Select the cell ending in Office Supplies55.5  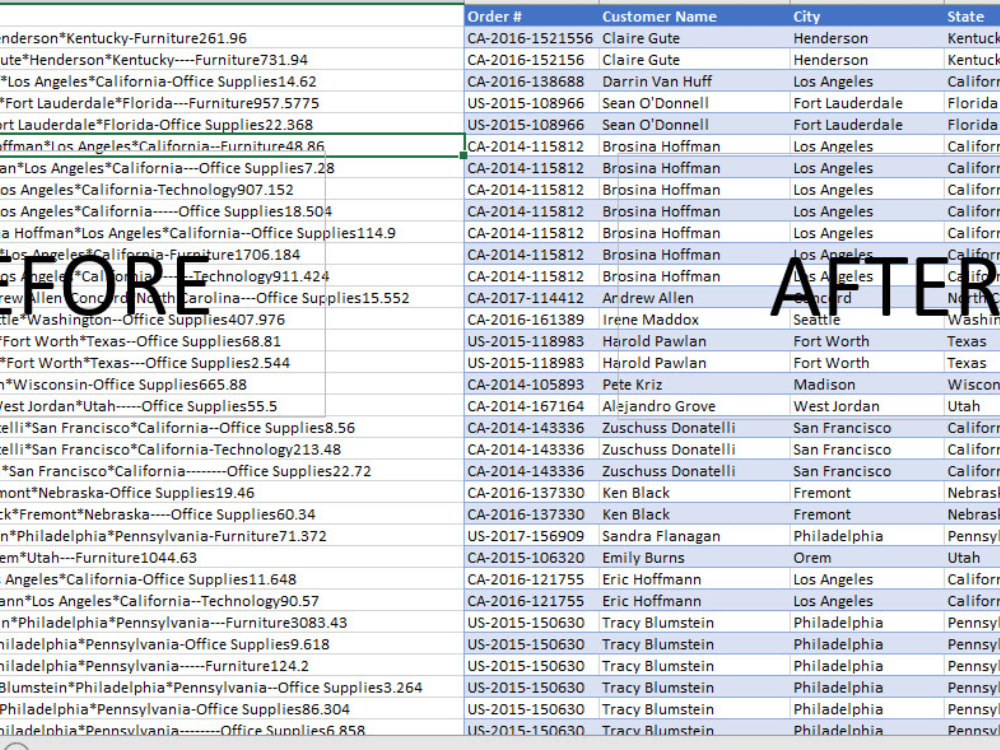tap(232, 406)
